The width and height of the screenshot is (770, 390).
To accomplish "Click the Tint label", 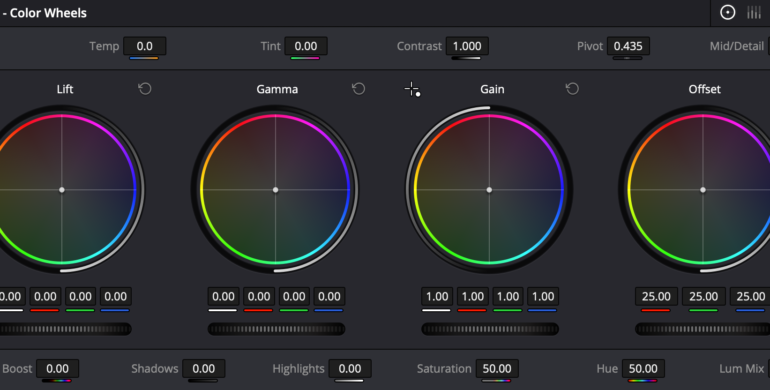I will click(x=271, y=46).
